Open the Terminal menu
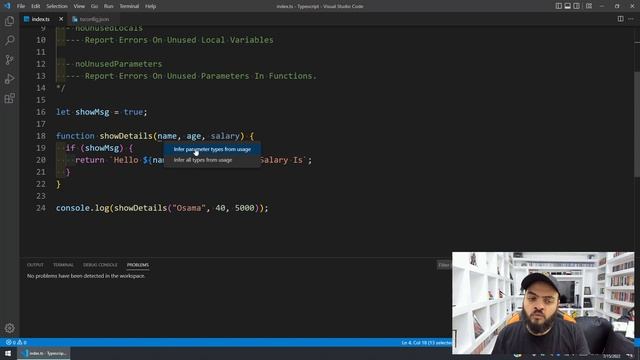The image size is (640, 360). point(129,6)
